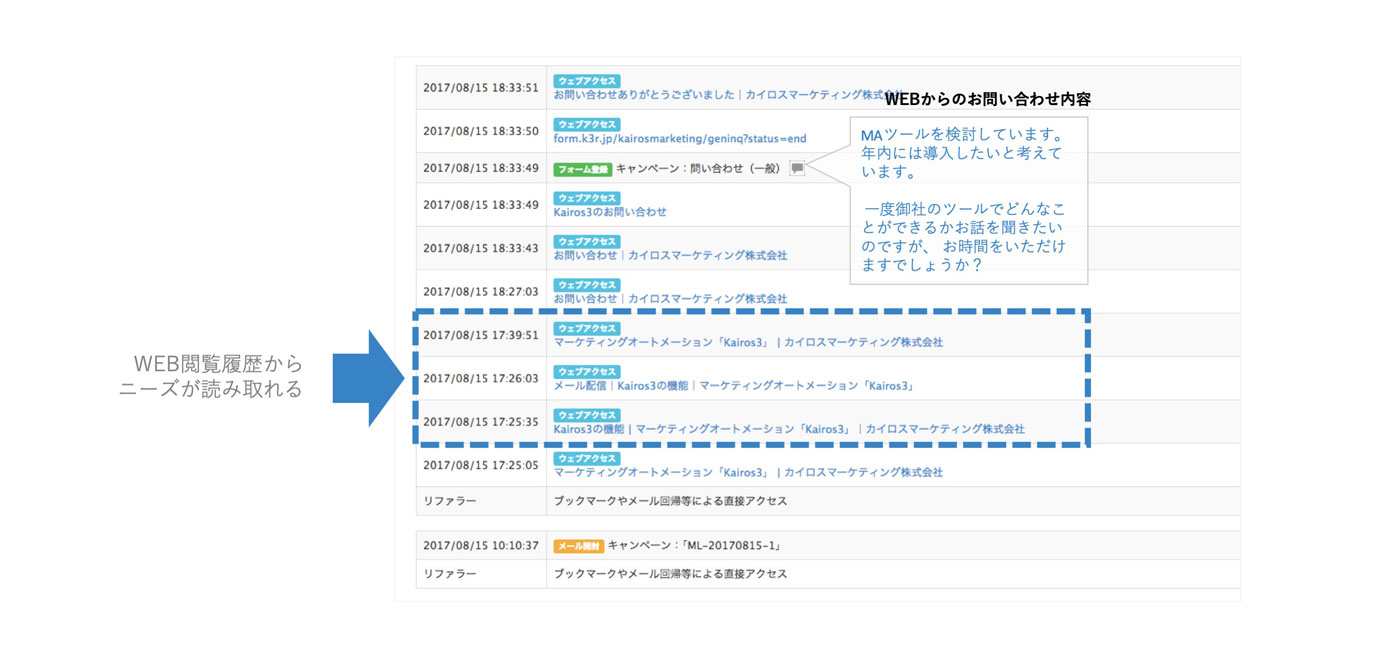
Task: Click the timestamp 2017/08/15 17:26:03
Action: [481, 378]
